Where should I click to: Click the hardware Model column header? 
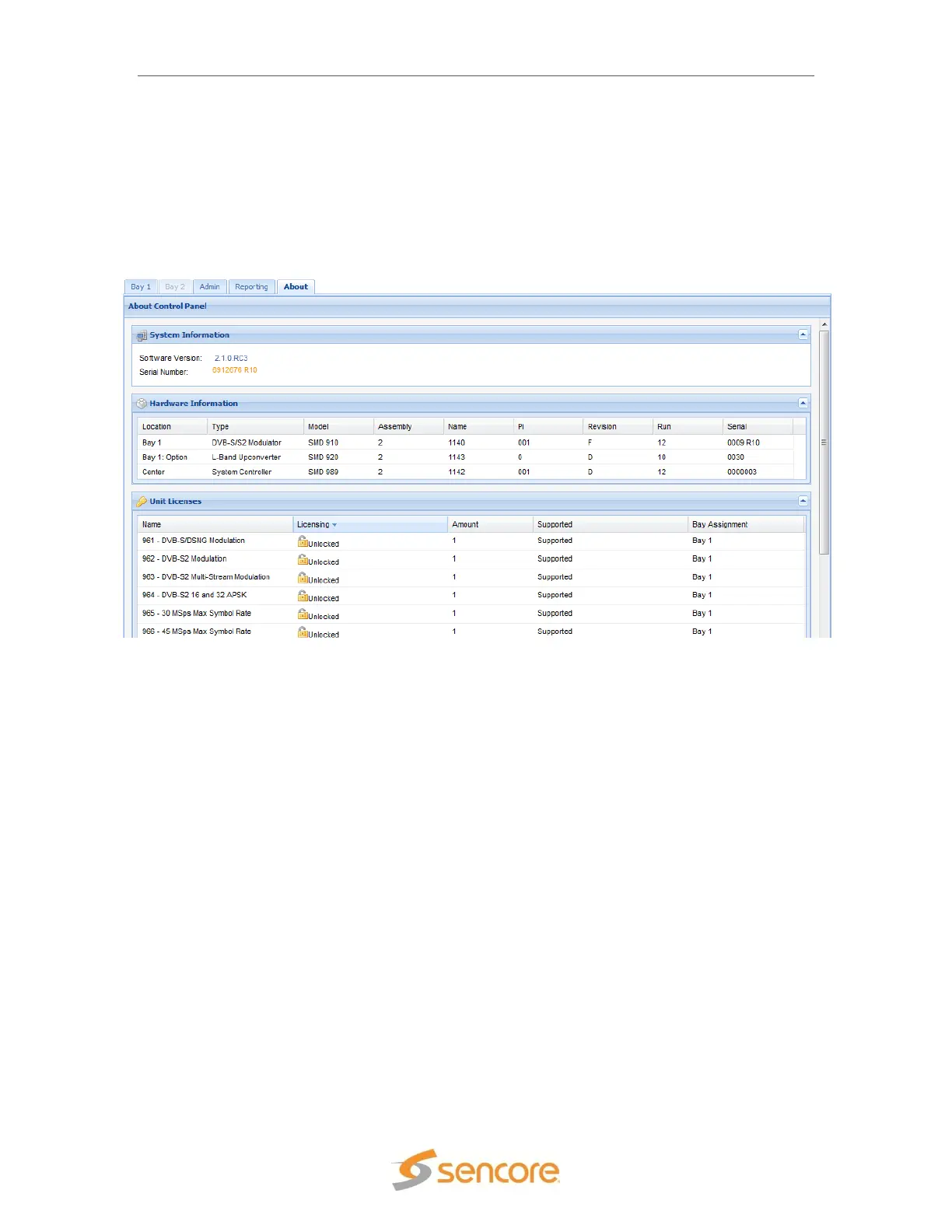pos(338,426)
